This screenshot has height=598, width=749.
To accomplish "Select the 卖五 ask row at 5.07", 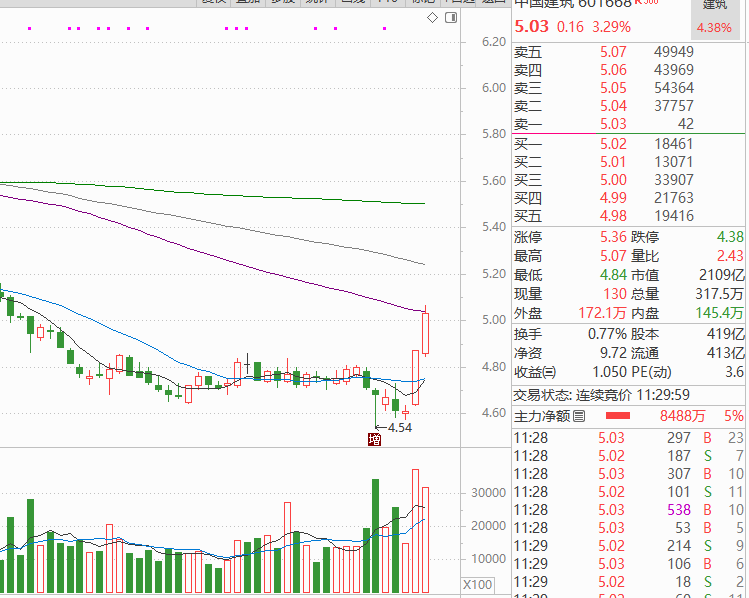I will tap(629, 52).
